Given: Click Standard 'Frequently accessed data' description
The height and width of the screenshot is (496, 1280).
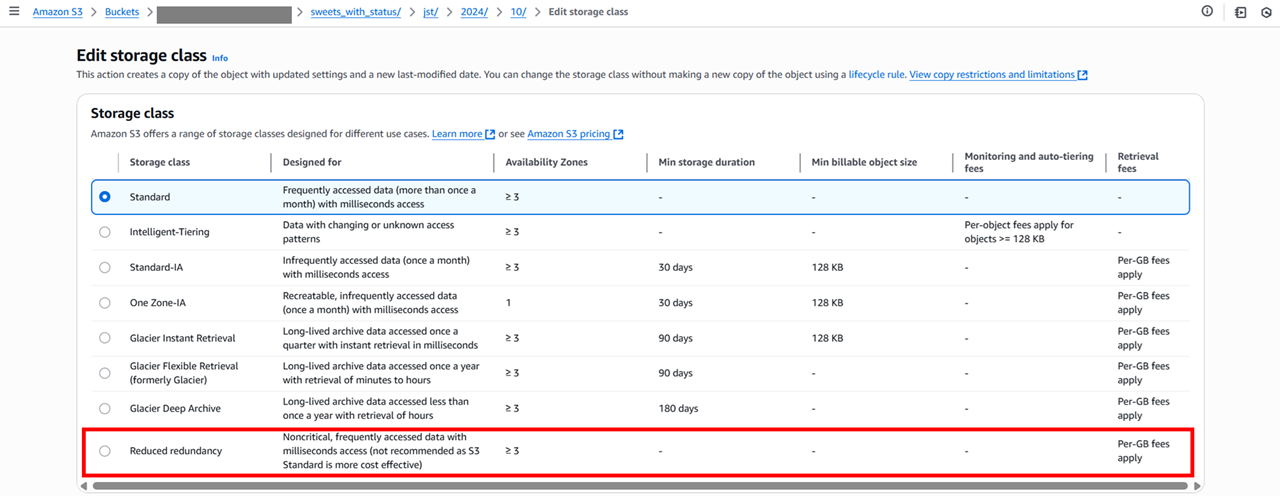Looking at the screenshot, I should point(379,197).
